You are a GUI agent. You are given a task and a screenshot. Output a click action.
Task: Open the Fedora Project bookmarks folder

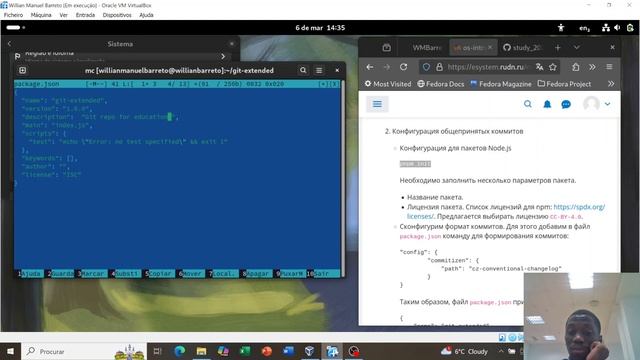point(564,84)
